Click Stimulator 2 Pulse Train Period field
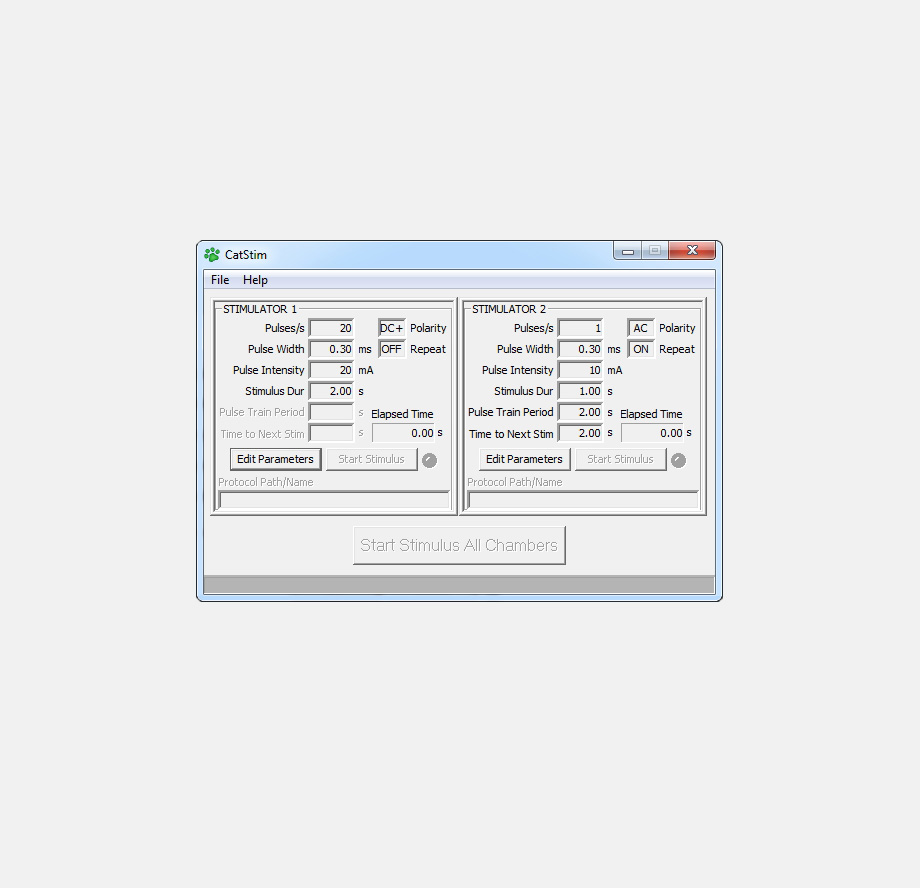Screen dimensions: 920x888 [x=580, y=412]
